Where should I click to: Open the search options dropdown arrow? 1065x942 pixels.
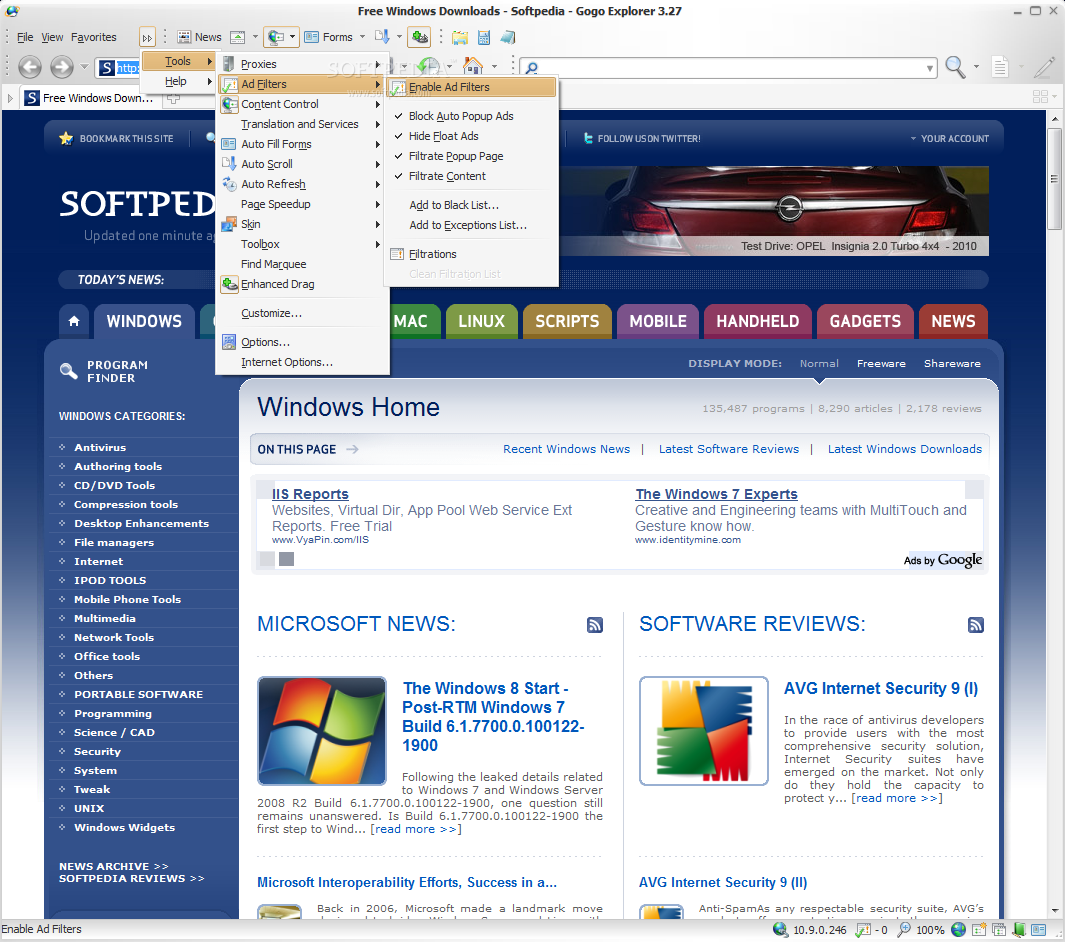(x=976, y=67)
